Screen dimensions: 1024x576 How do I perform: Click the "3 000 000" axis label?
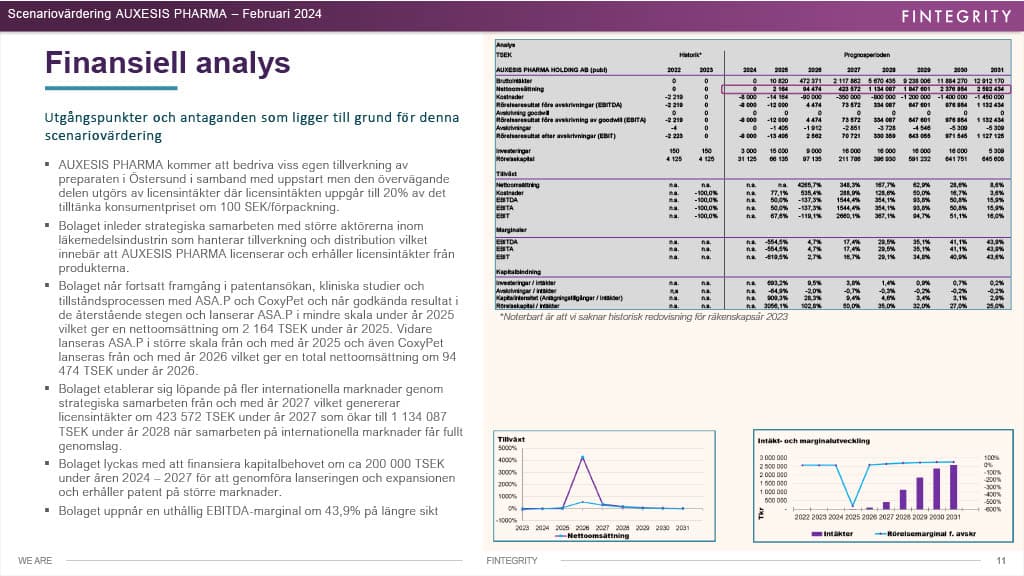[773, 458]
